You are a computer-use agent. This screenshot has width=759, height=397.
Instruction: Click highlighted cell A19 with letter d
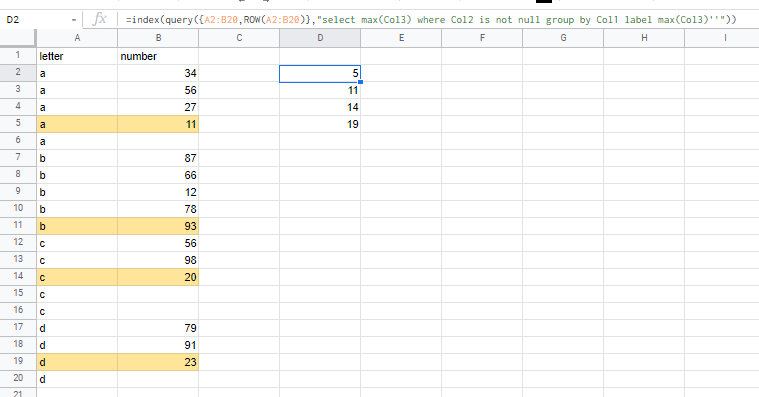coord(77,362)
